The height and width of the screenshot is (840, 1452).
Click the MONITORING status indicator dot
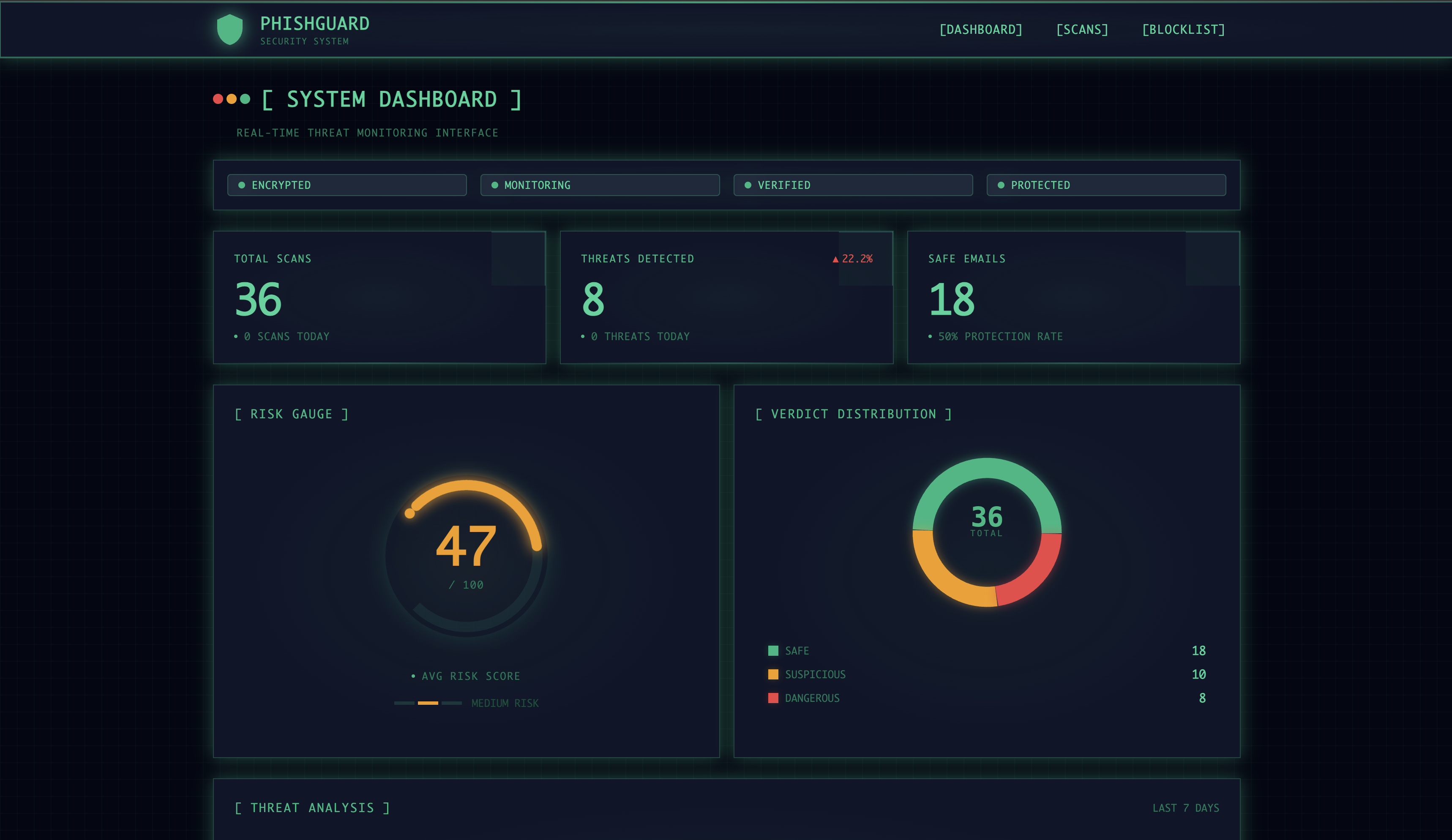(x=494, y=185)
